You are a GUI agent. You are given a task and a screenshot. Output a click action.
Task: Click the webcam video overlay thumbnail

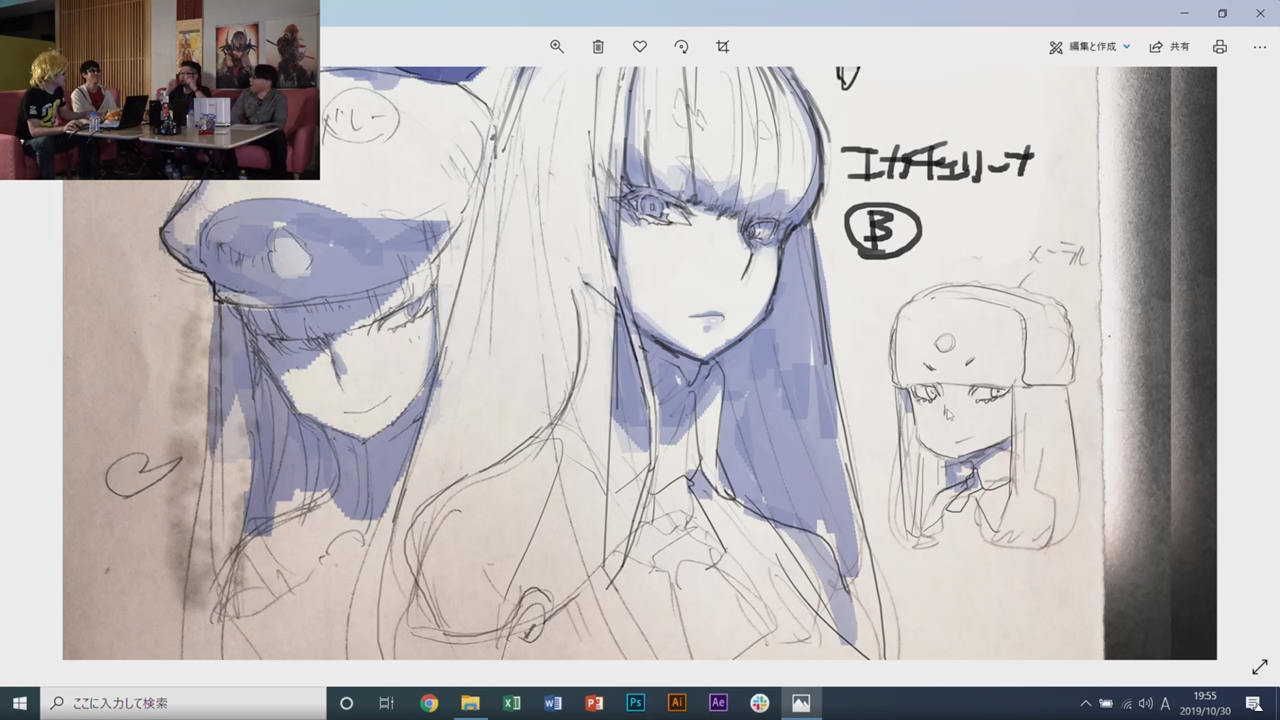pyautogui.click(x=160, y=90)
